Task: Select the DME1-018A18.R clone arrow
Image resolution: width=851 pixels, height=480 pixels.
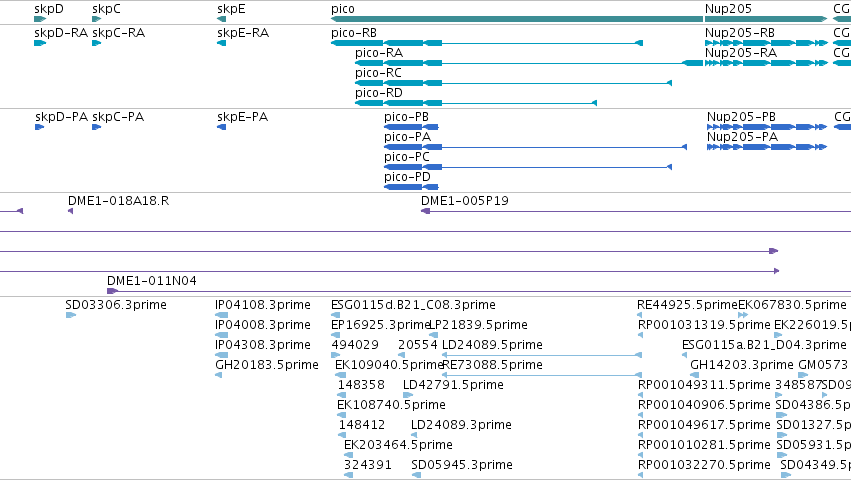Action: coord(71,211)
